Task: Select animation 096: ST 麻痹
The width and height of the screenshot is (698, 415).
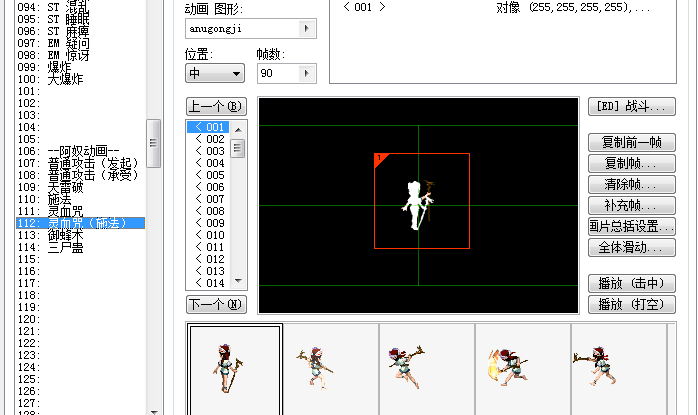Action: point(81,31)
